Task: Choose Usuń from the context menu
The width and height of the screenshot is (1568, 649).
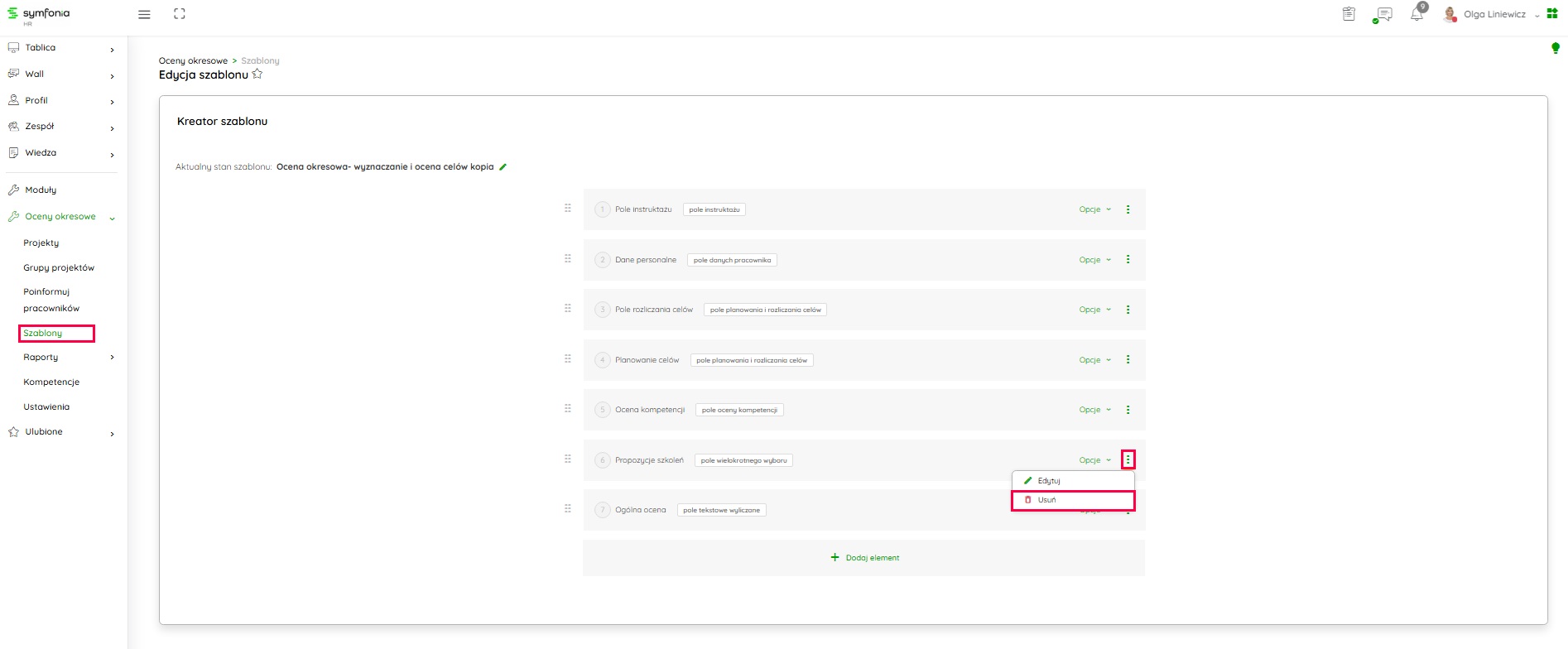Action: coord(1047,500)
